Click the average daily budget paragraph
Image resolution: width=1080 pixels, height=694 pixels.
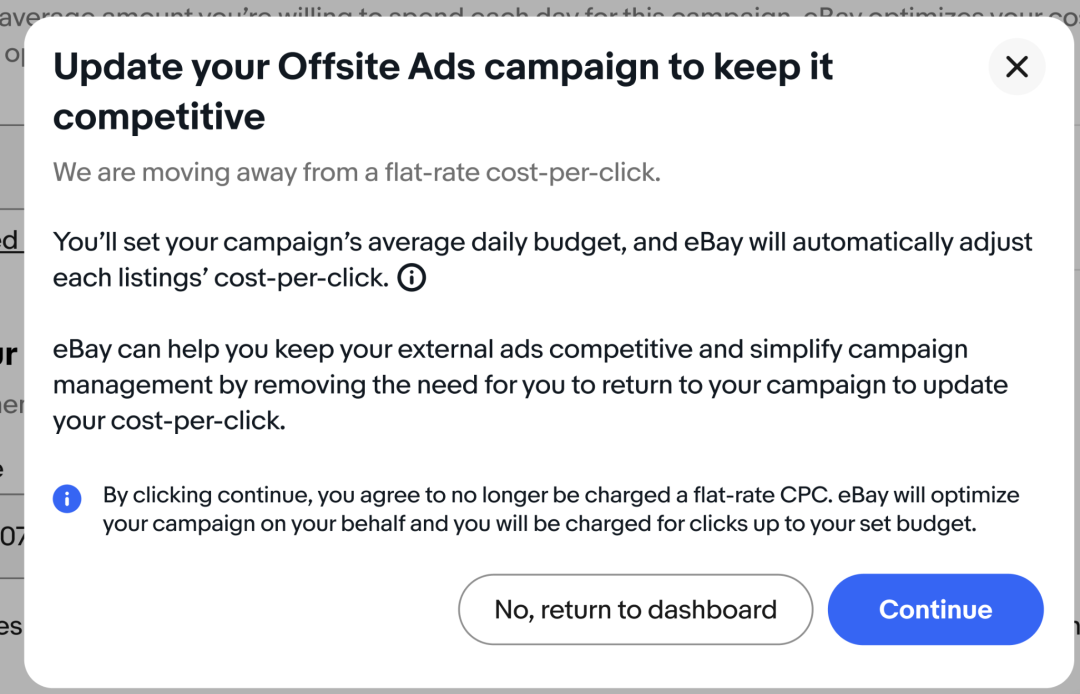click(x=542, y=242)
